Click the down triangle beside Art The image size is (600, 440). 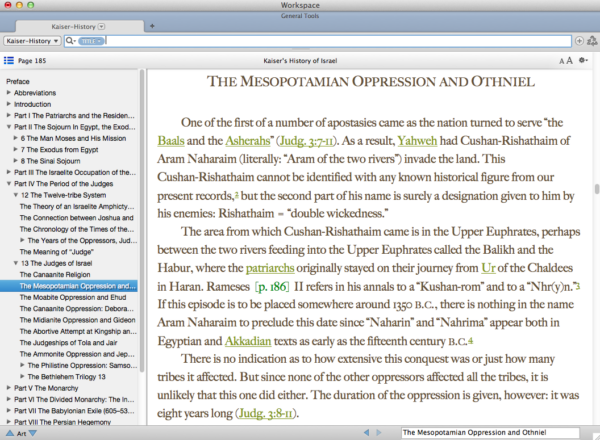coord(33,433)
